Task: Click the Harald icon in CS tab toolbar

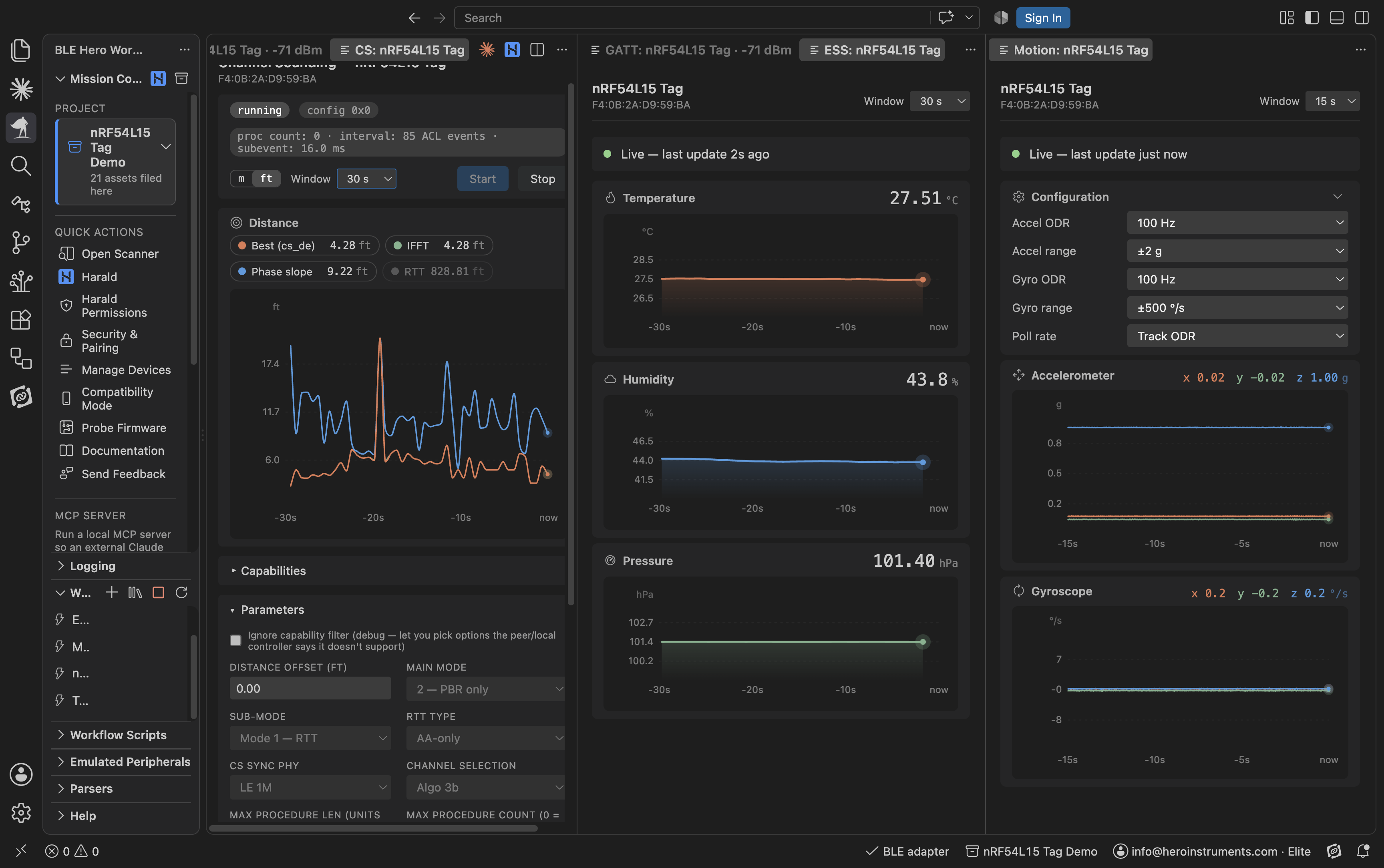Action: tap(512, 50)
